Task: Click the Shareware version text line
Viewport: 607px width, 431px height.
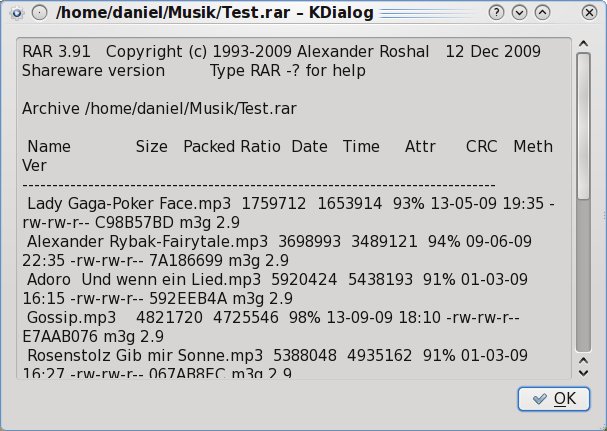Action: pos(93,70)
